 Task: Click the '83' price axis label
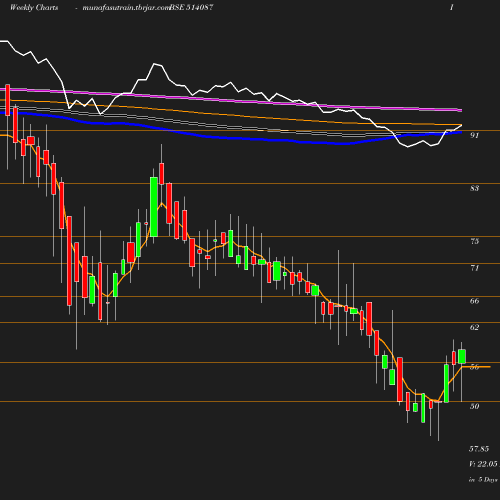(474, 188)
